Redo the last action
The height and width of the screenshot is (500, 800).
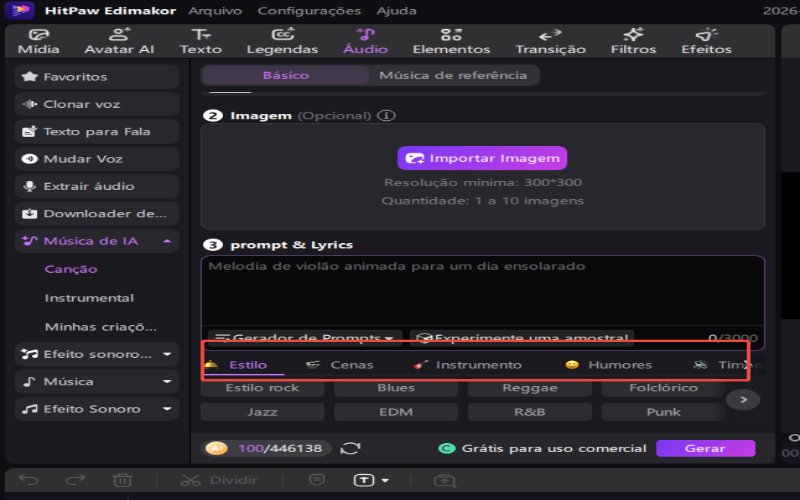click(75, 480)
